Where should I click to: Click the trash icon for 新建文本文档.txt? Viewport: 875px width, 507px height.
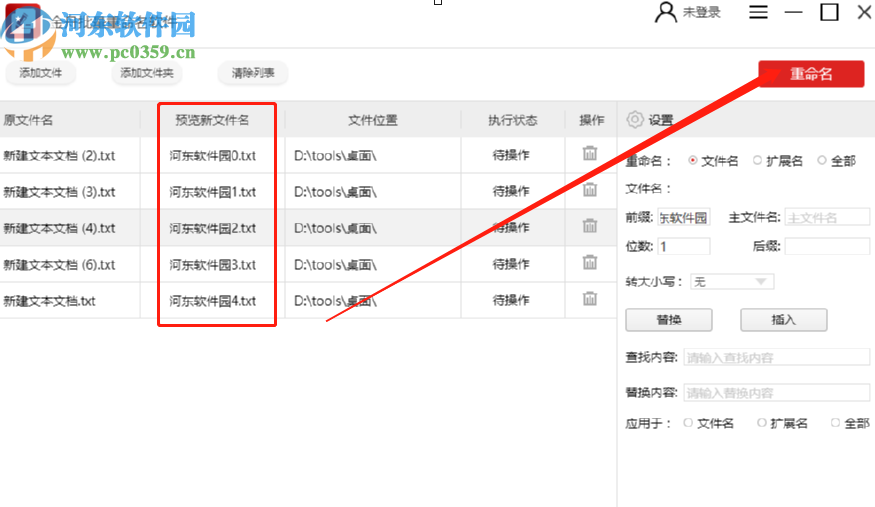pyautogui.click(x=590, y=299)
